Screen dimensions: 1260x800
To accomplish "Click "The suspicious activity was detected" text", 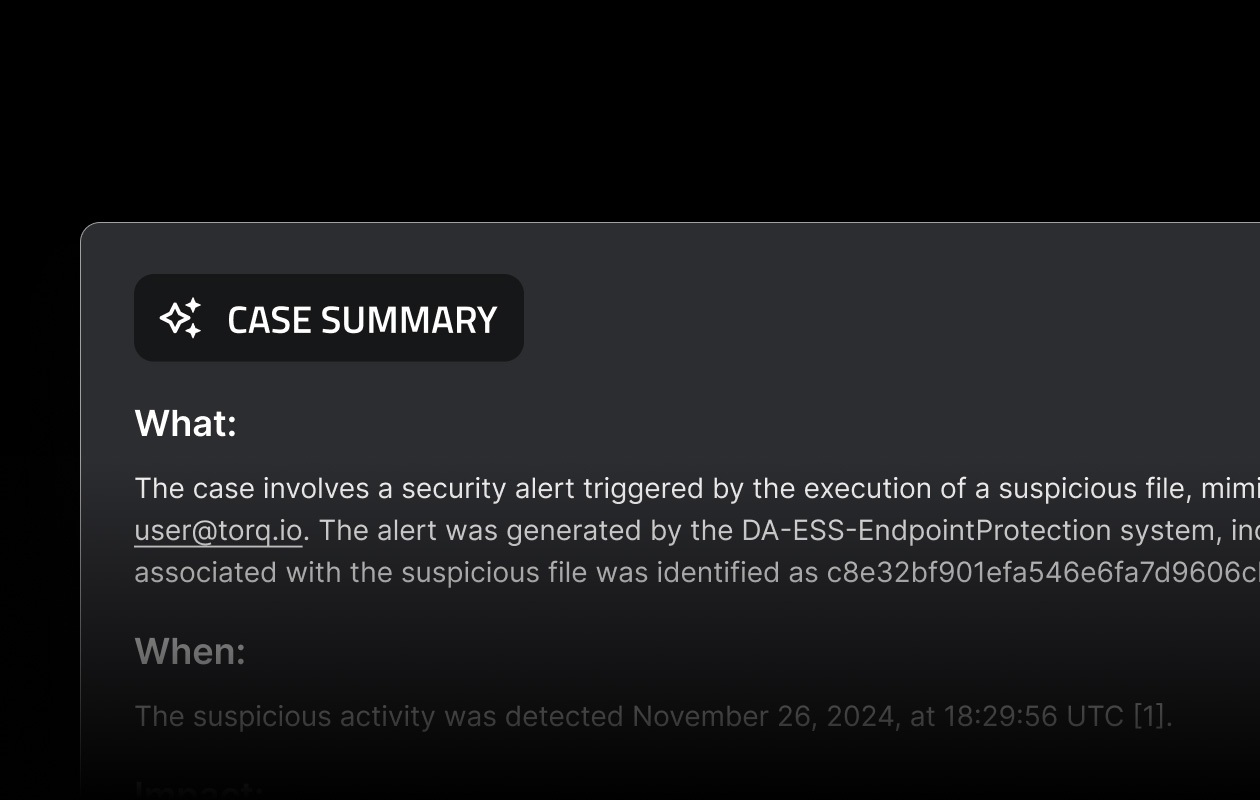I will pyautogui.click(x=380, y=716).
